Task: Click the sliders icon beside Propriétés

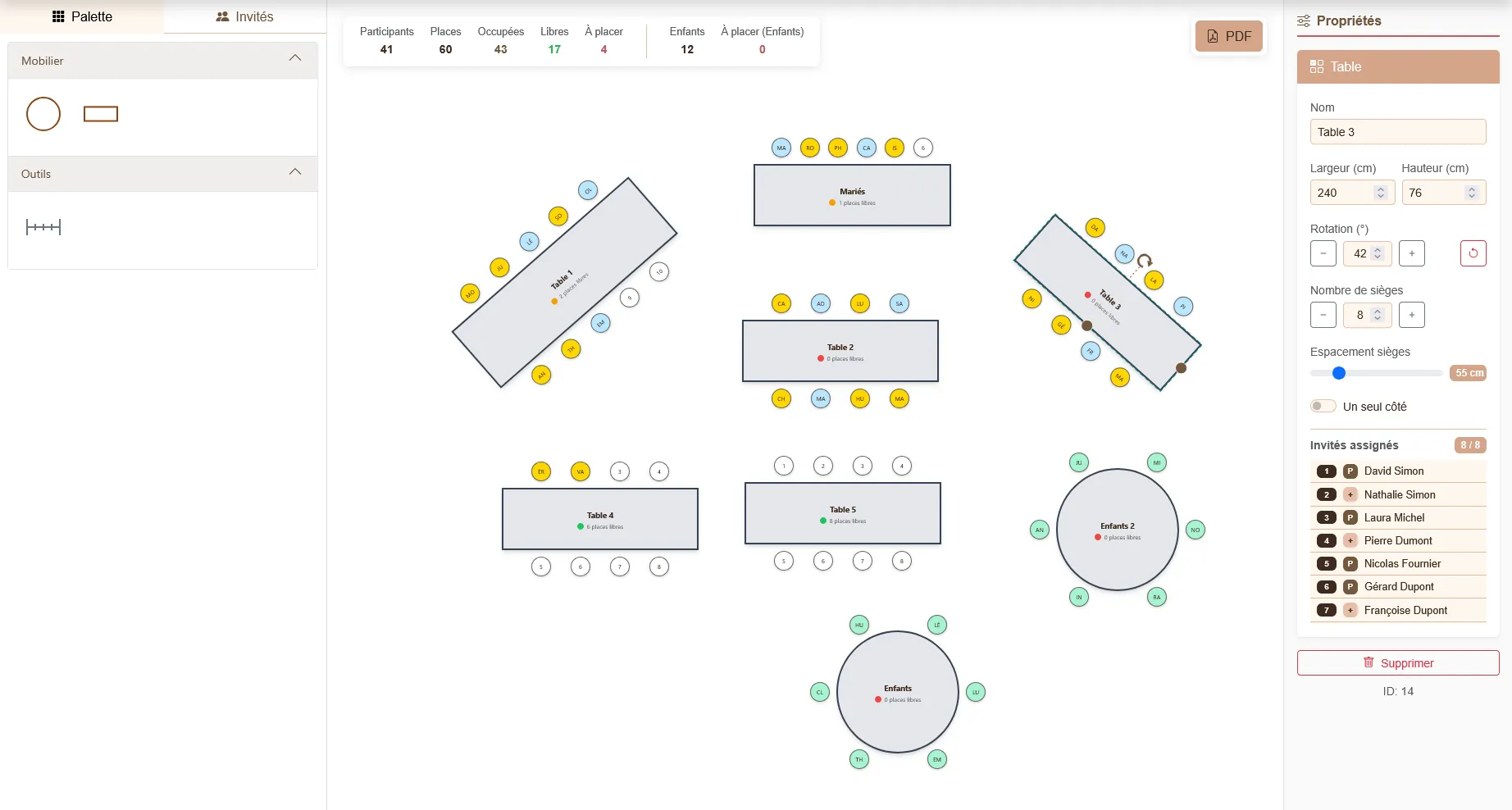Action: [x=1302, y=20]
